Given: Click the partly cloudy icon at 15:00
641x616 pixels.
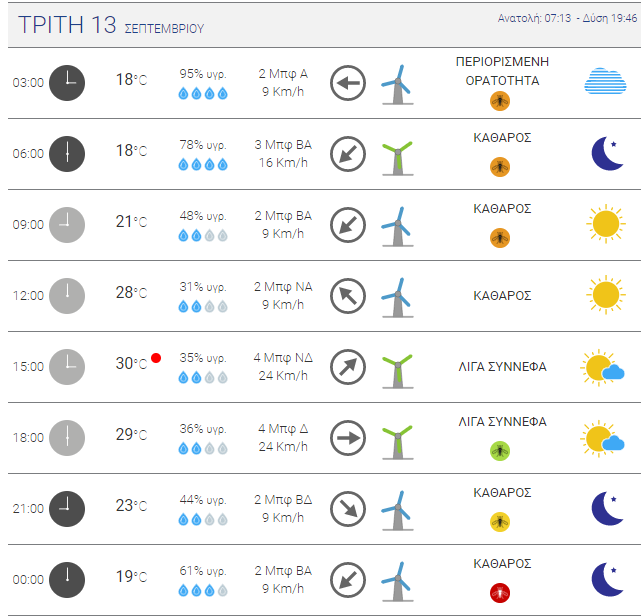Looking at the screenshot, I should pyautogui.click(x=602, y=367).
